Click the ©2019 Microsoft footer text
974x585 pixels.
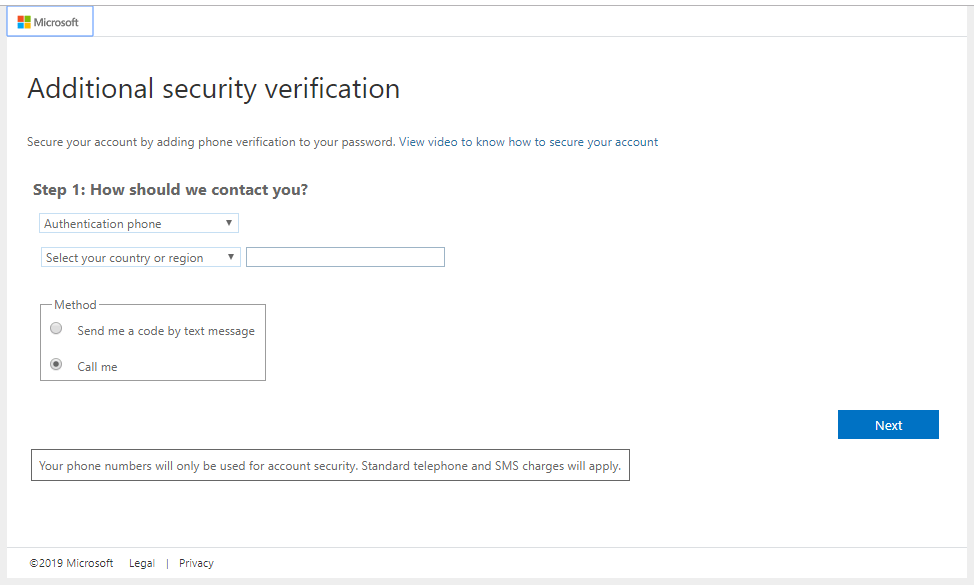coord(71,563)
